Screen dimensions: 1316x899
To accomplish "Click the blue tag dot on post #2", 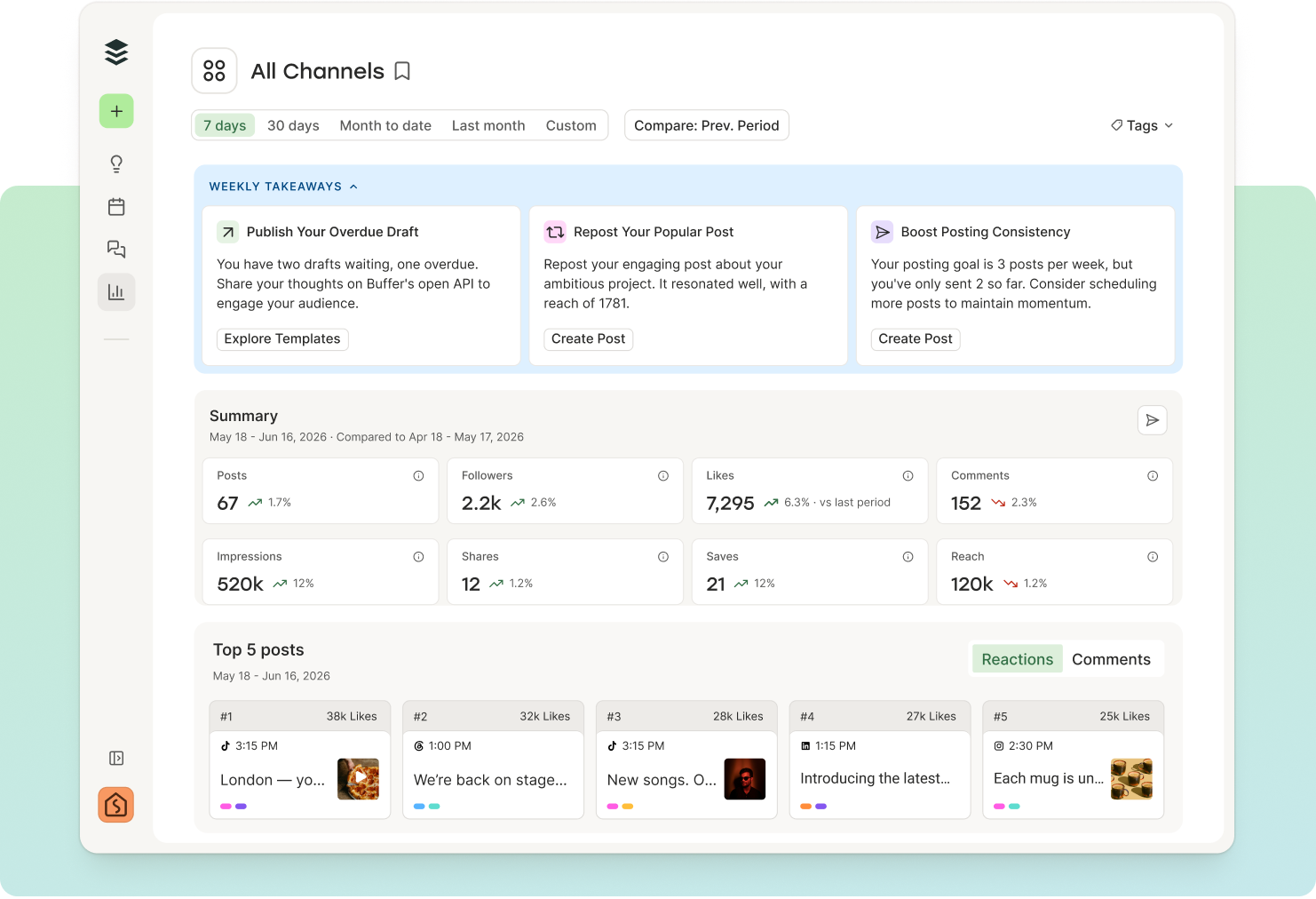I will click(419, 807).
